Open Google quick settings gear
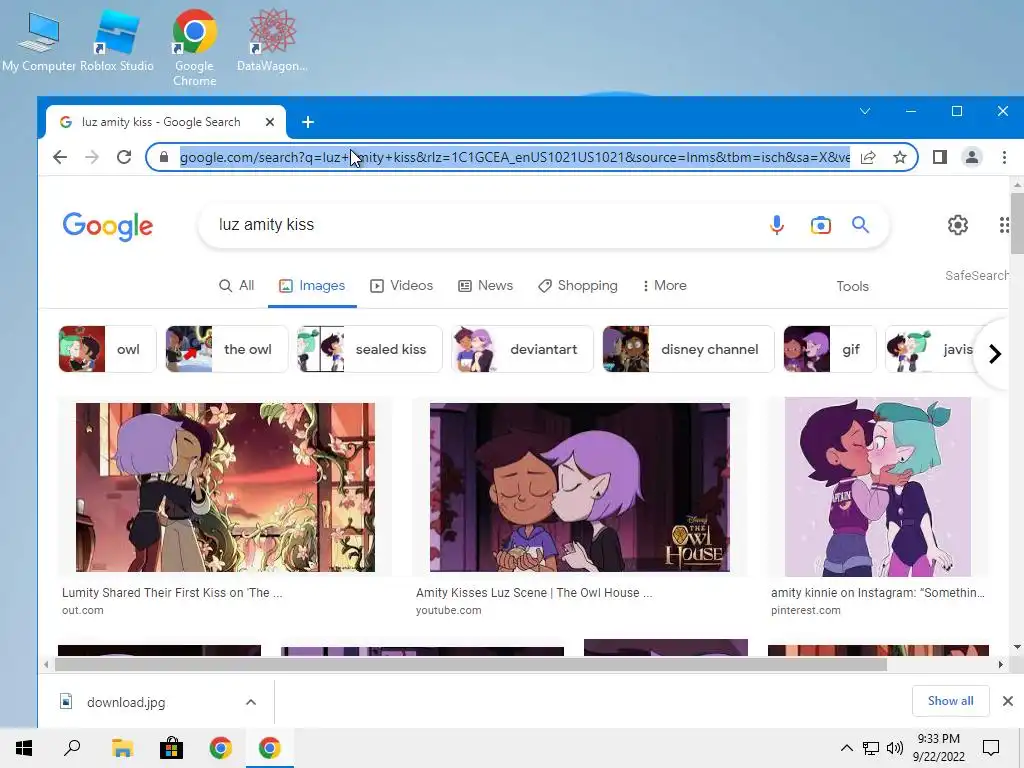 [957, 225]
